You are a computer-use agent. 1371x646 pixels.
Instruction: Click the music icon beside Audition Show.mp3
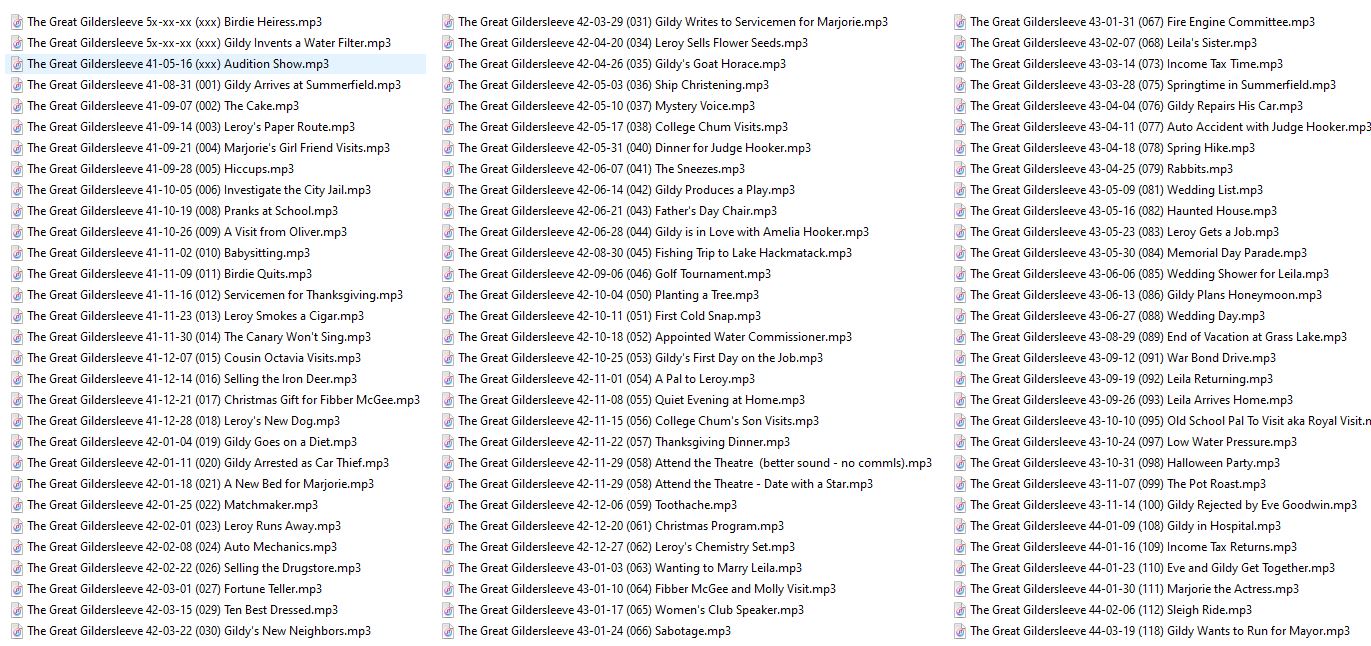click(17, 64)
